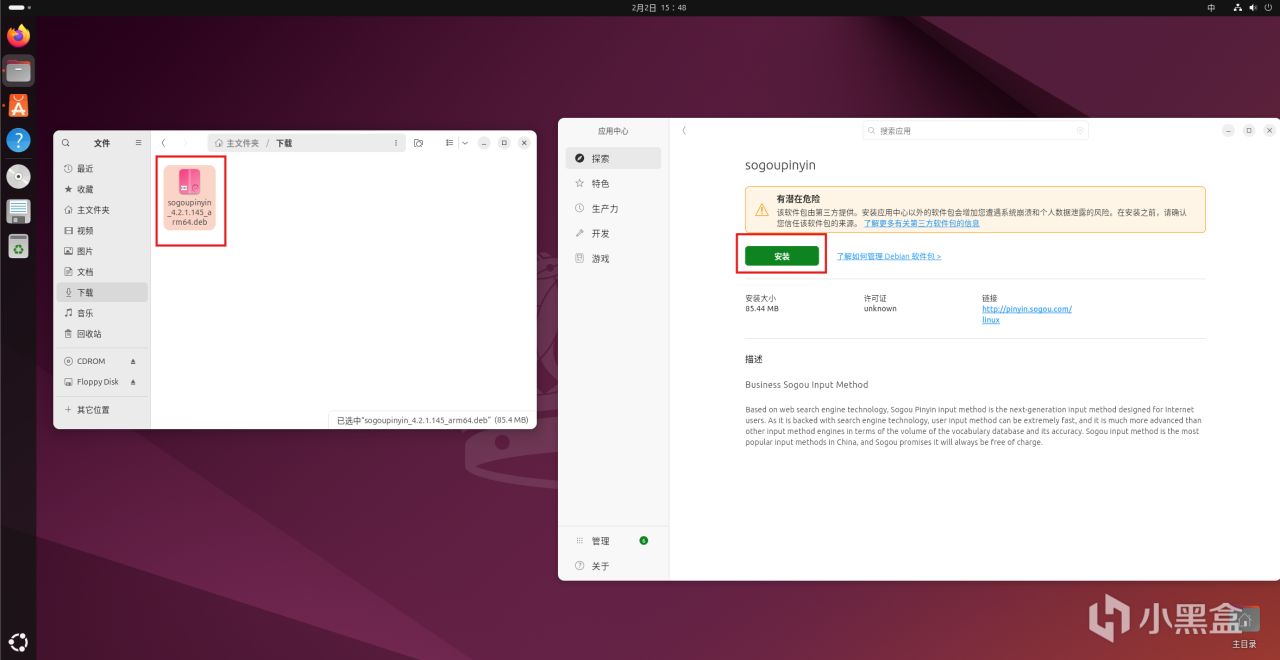Open 管理 in the App Center sidebar
The height and width of the screenshot is (660, 1280).
coord(613,541)
